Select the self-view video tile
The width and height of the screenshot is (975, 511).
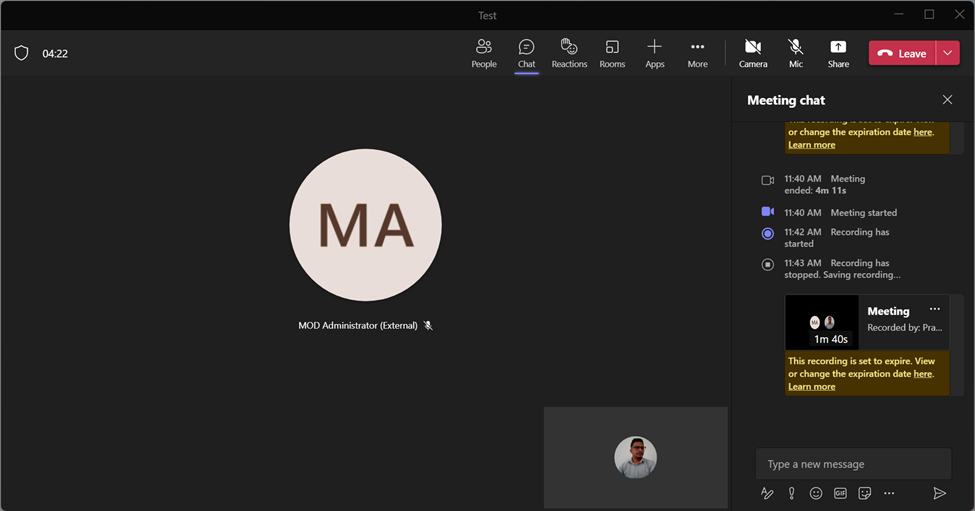click(635, 458)
